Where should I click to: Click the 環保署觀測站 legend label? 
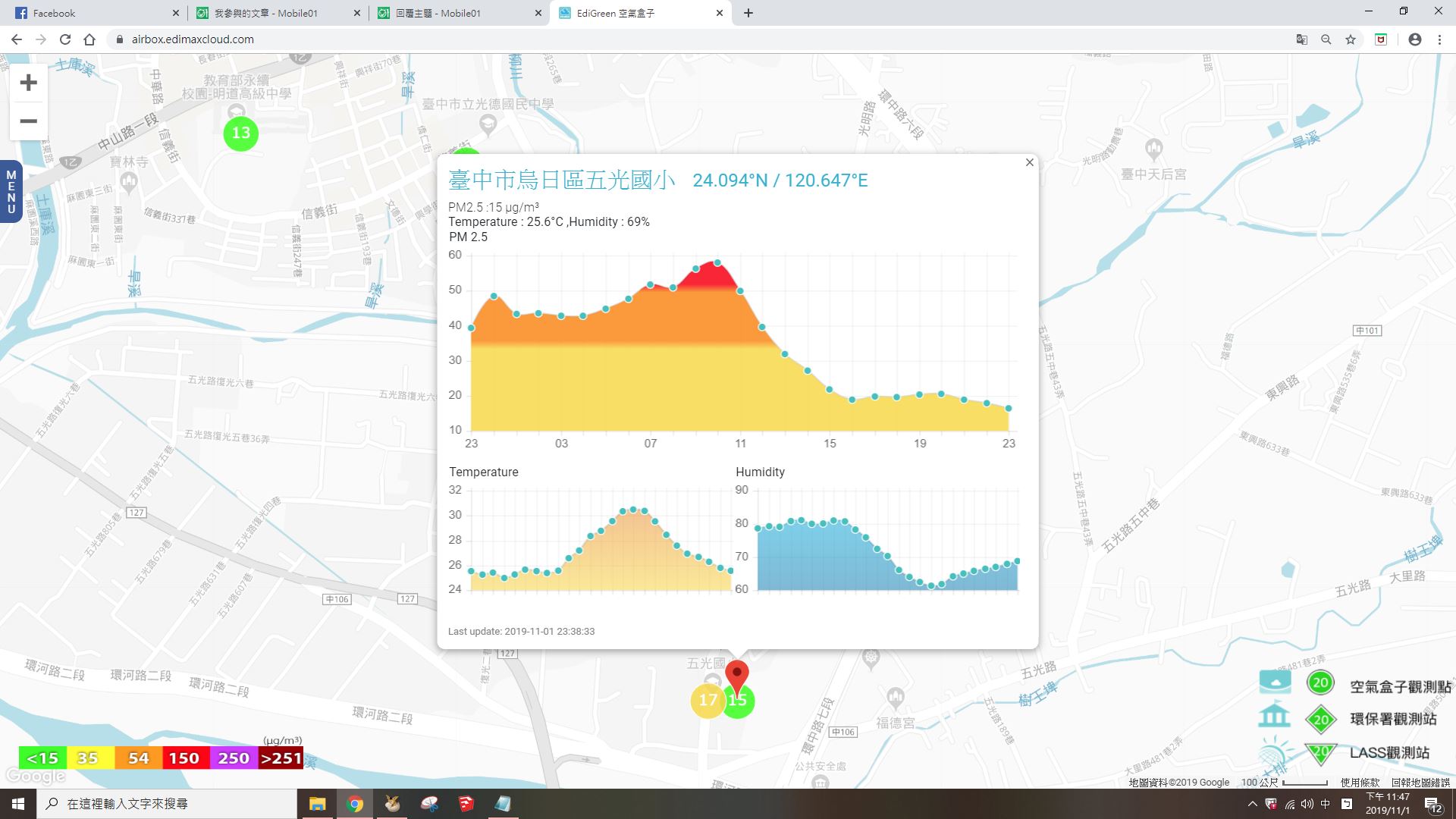[1393, 719]
